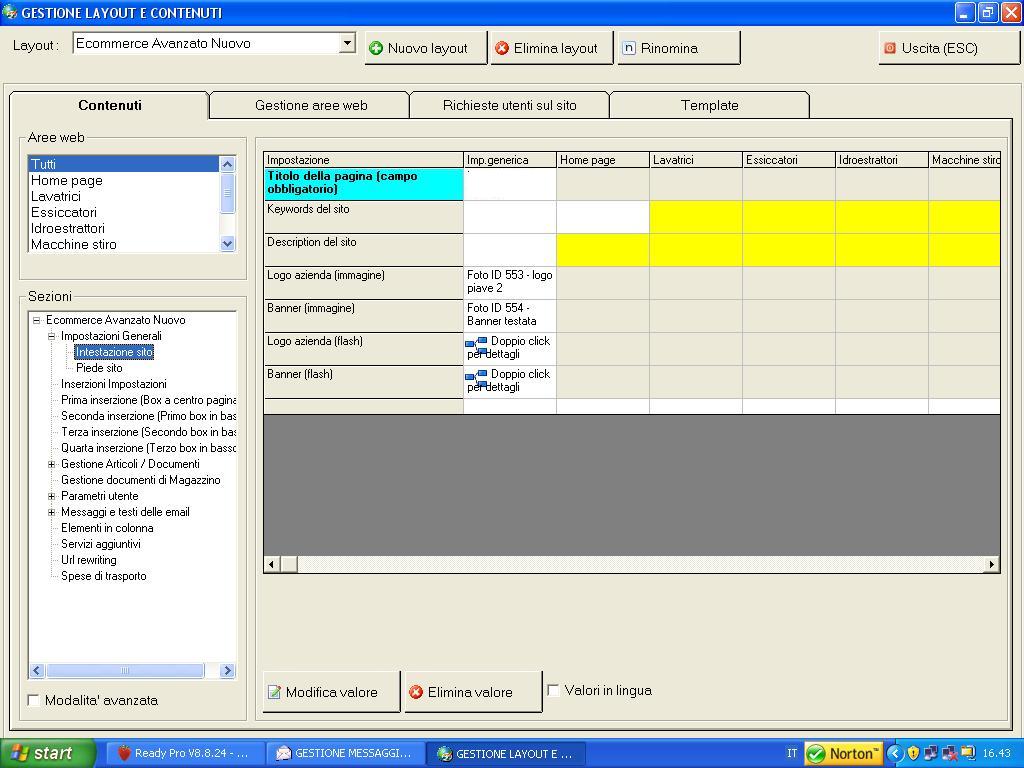This screenshot has height=768, width=1024.
Task: Click the Elimina valore red X icon
Action: pyautogui.click(x=415, y=692)
